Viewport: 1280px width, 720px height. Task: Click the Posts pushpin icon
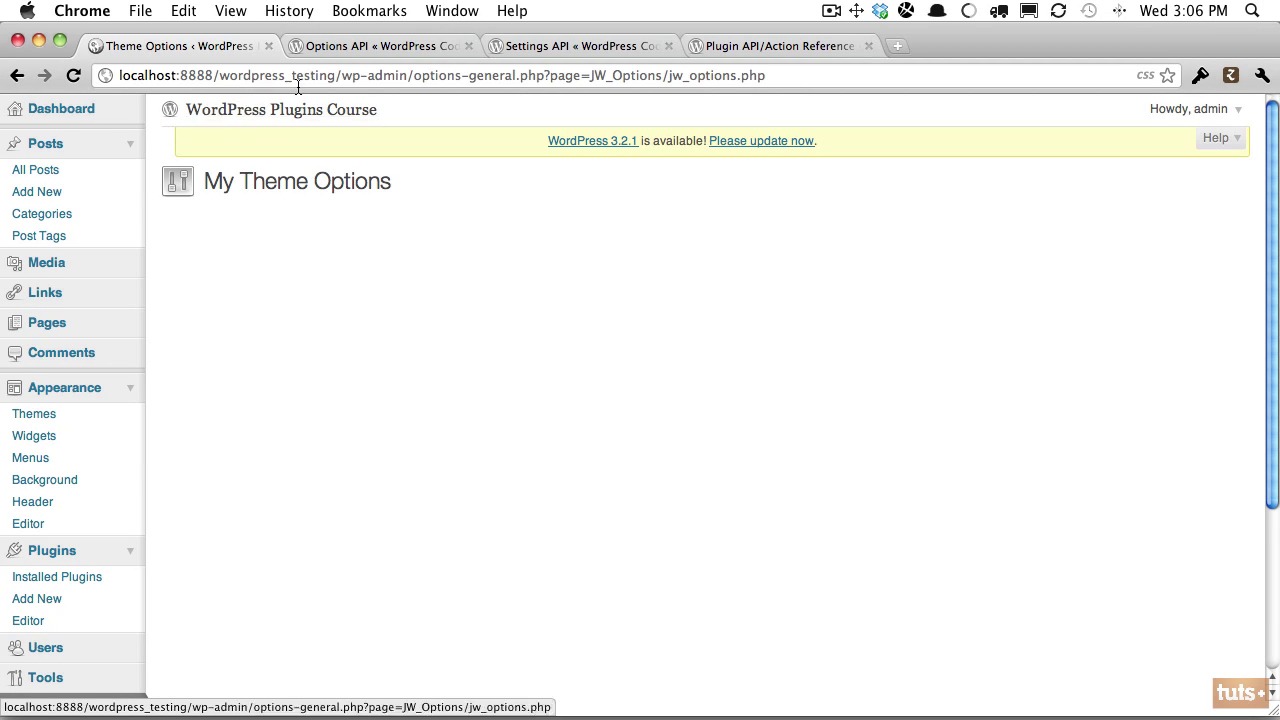14,143
